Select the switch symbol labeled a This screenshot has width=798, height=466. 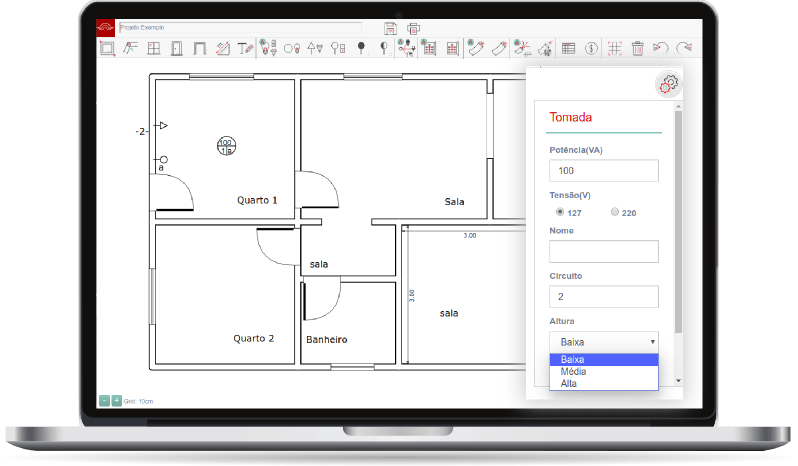161,160
